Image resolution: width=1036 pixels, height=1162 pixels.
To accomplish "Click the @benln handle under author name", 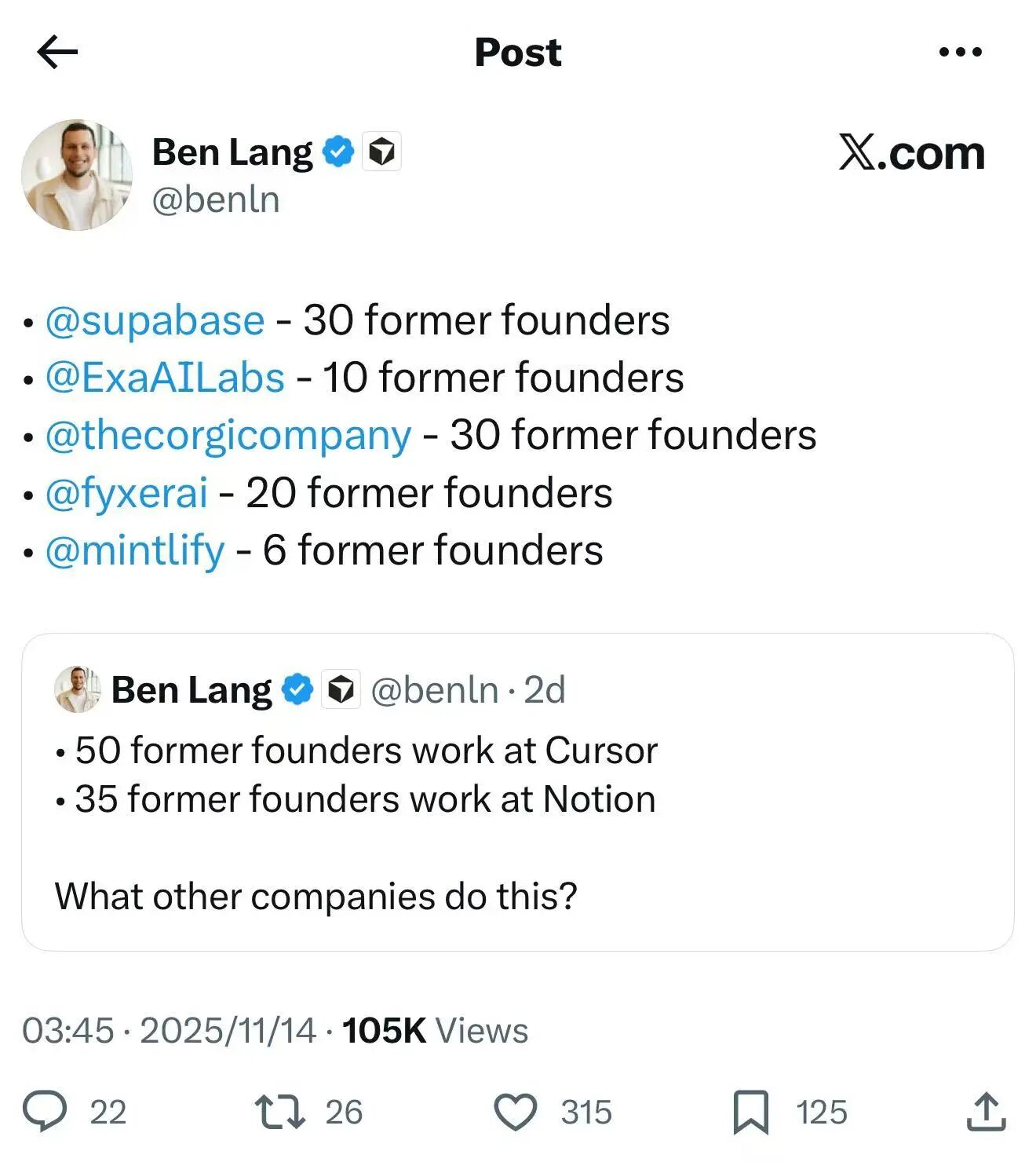I will 216,199.
